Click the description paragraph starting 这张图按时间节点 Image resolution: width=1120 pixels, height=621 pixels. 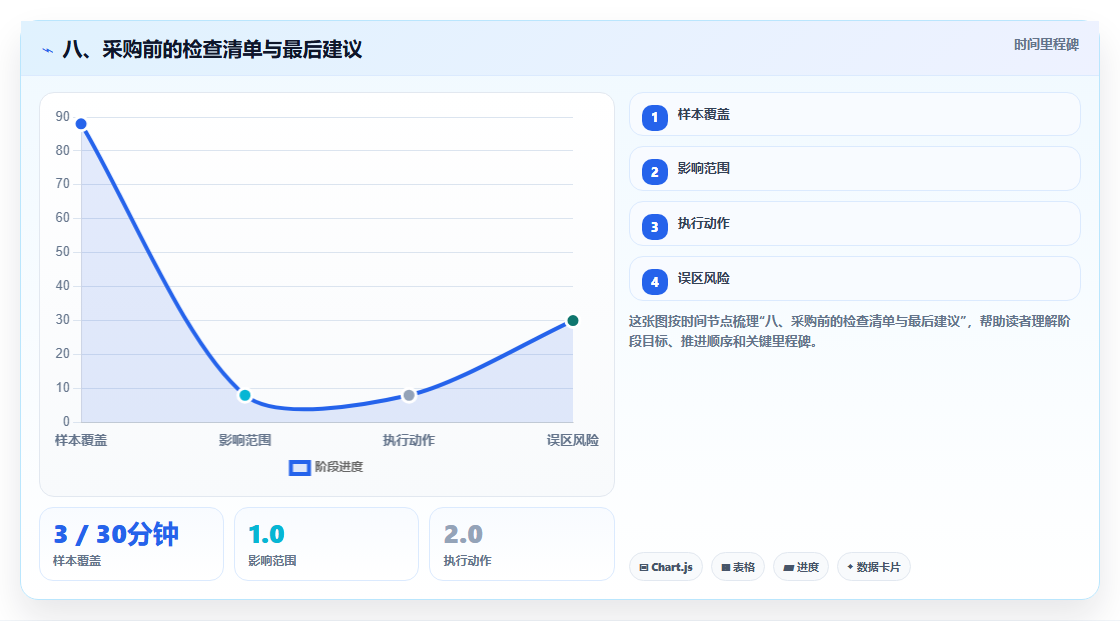click(849, 332)
